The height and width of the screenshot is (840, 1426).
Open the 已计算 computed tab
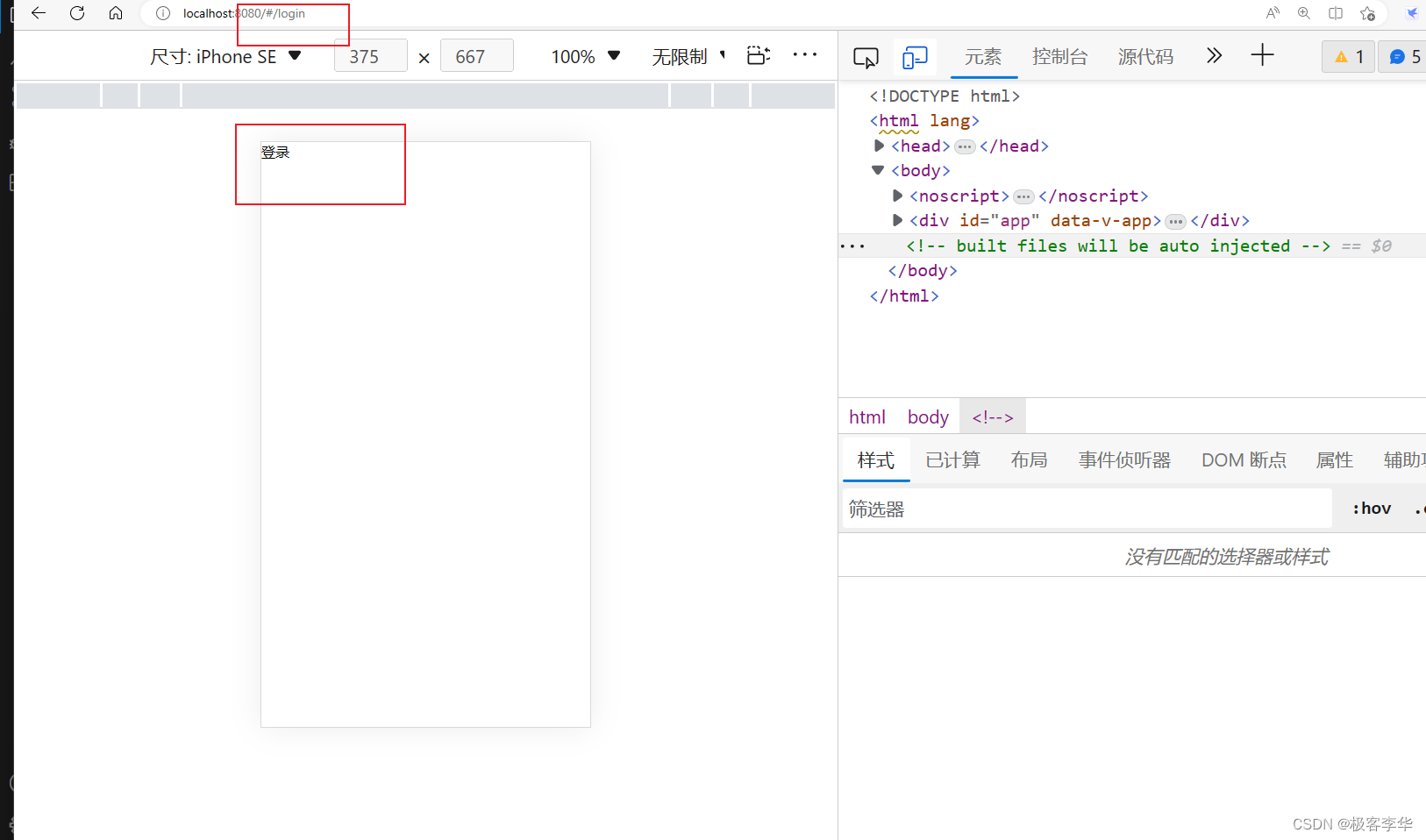[953, 460]
